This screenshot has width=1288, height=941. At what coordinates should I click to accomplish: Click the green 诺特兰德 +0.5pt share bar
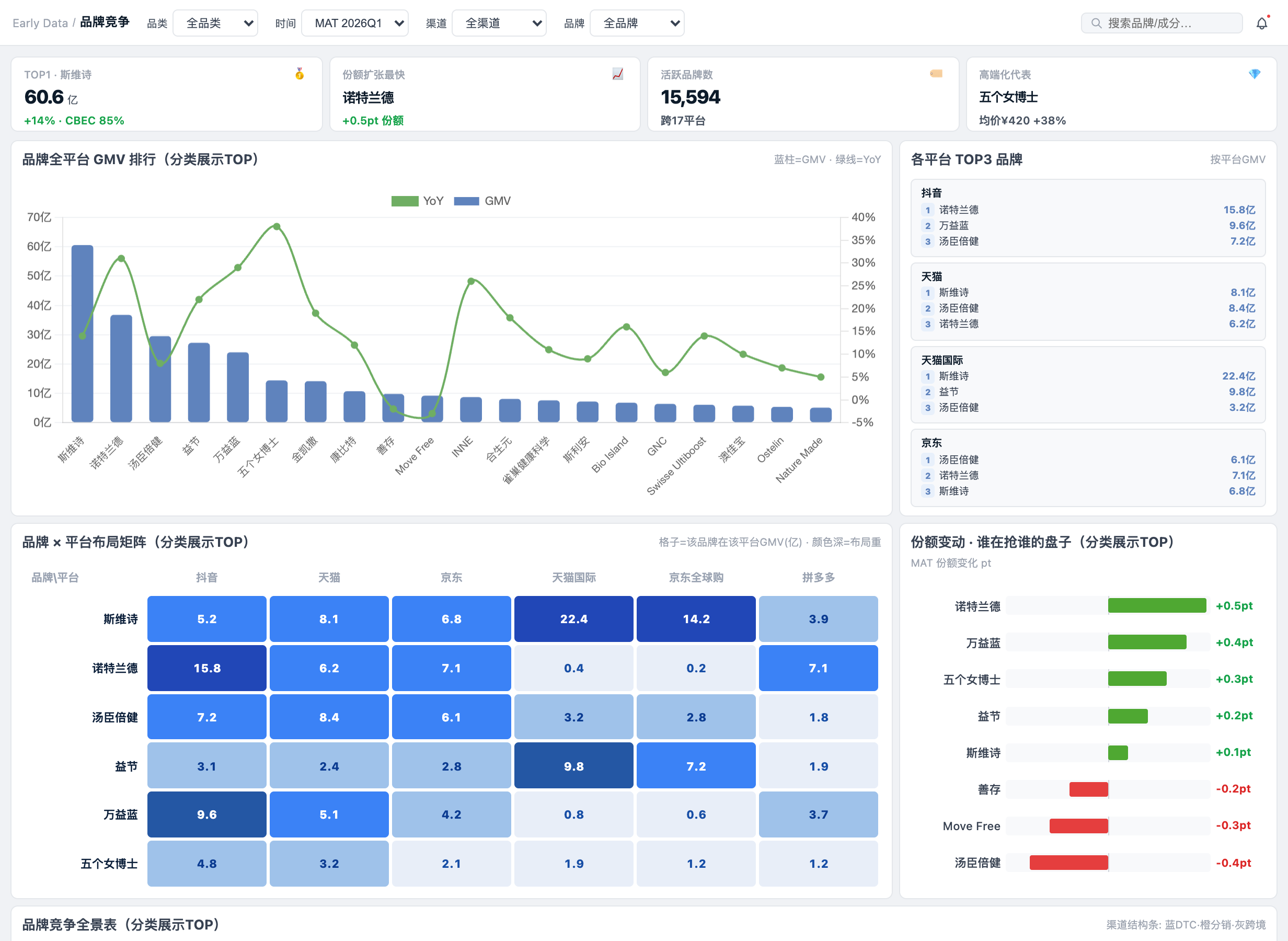tap(1156, 605)
